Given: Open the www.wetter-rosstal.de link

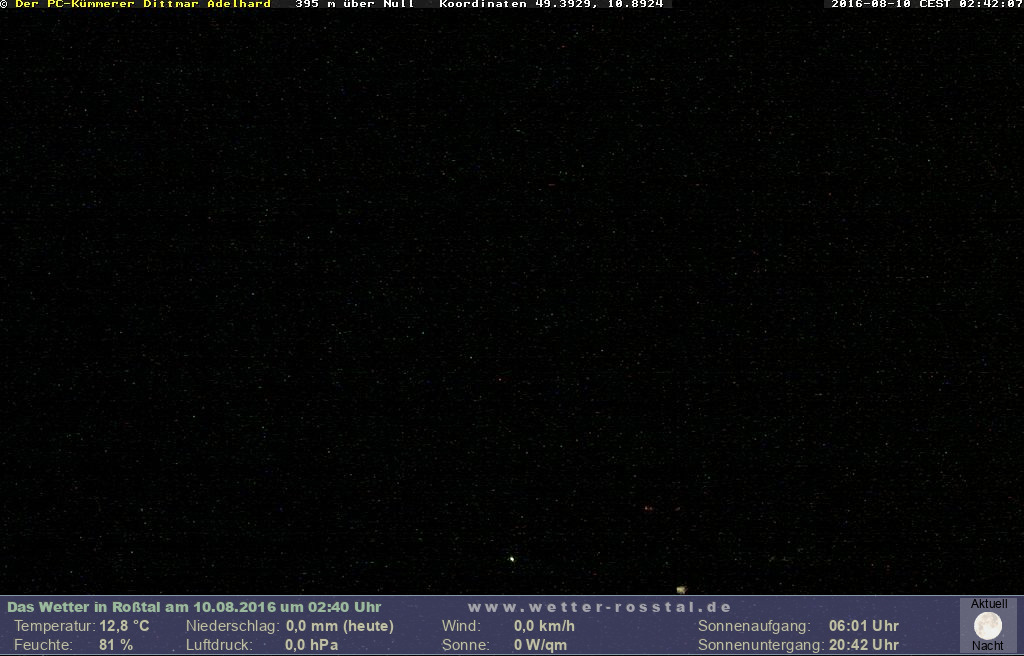Looking at the screenshot, I should tap(599, 607).
